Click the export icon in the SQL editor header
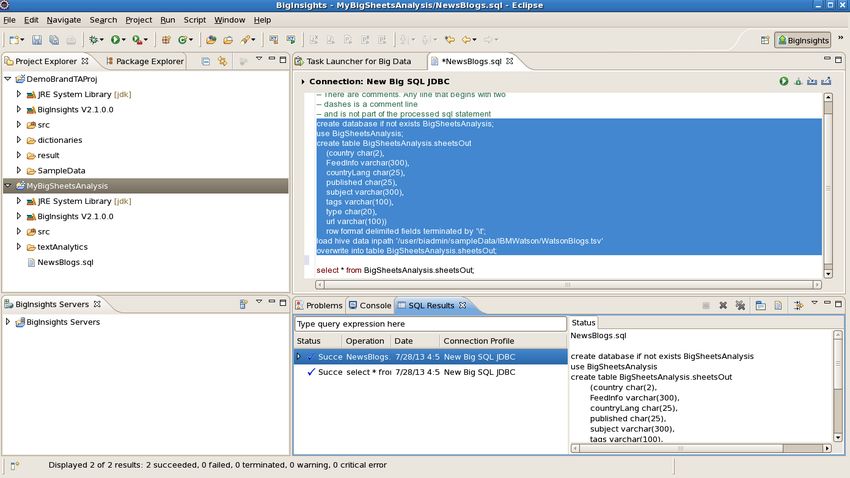This screenshot has height=478, width=850. 826,81
